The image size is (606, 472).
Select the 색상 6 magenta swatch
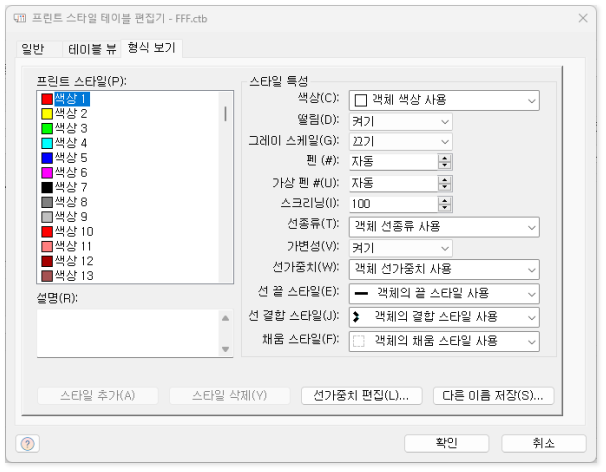tap(47, 172)
